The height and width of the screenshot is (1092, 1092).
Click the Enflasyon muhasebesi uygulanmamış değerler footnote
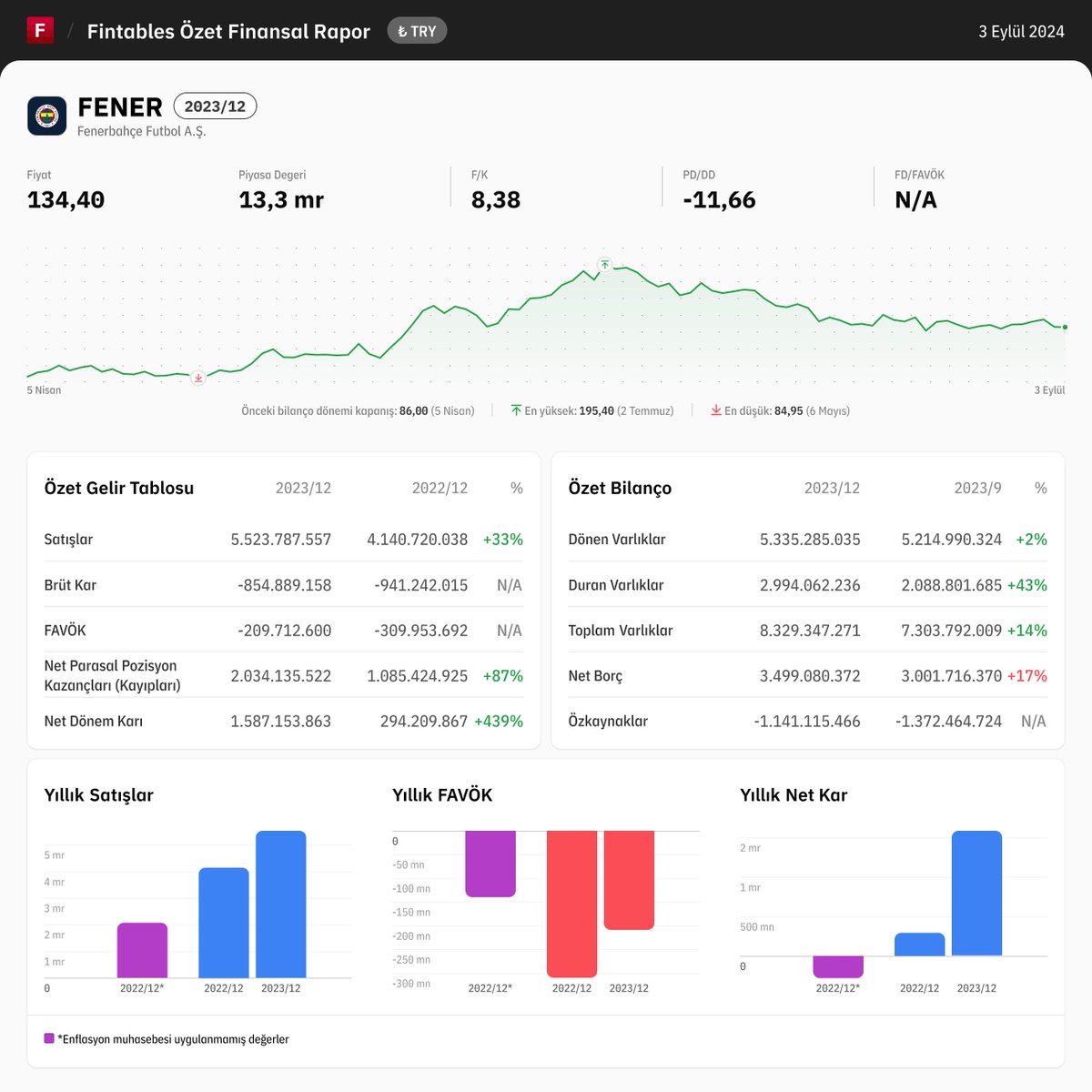coord(173,1038)
